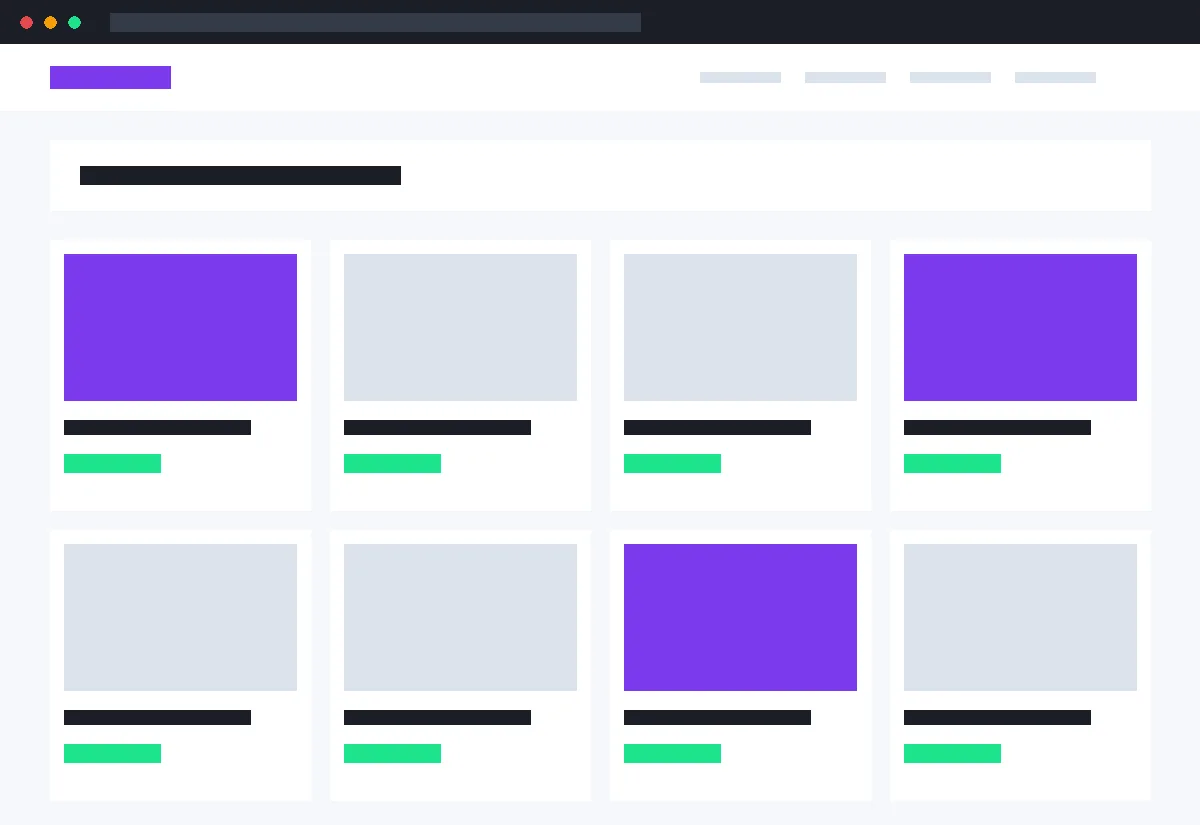Open the gray thumbnail of the top-row third card
The image size is (1200, 825).
pos(740,327)
